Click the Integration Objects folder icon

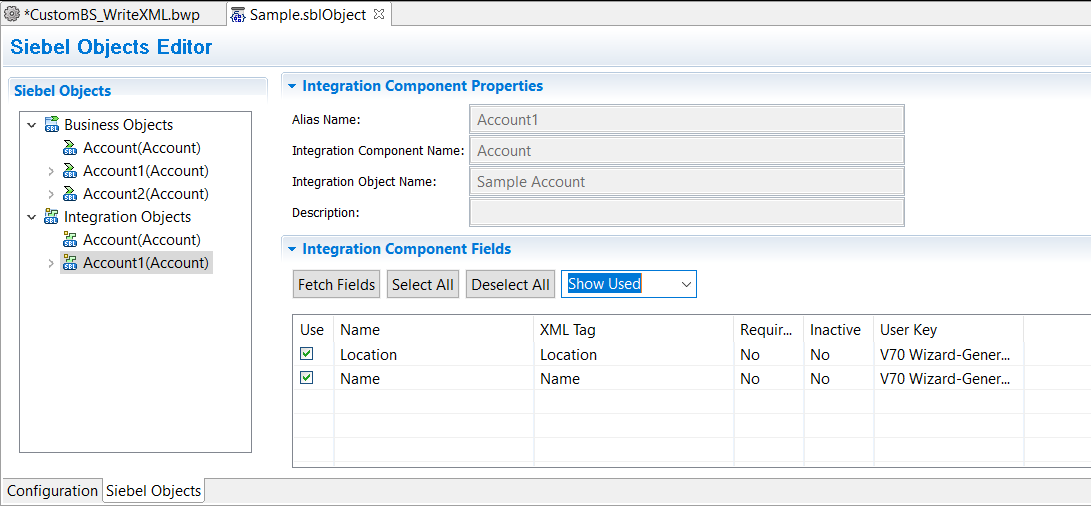pyautogui.click(x=51, y=216)
